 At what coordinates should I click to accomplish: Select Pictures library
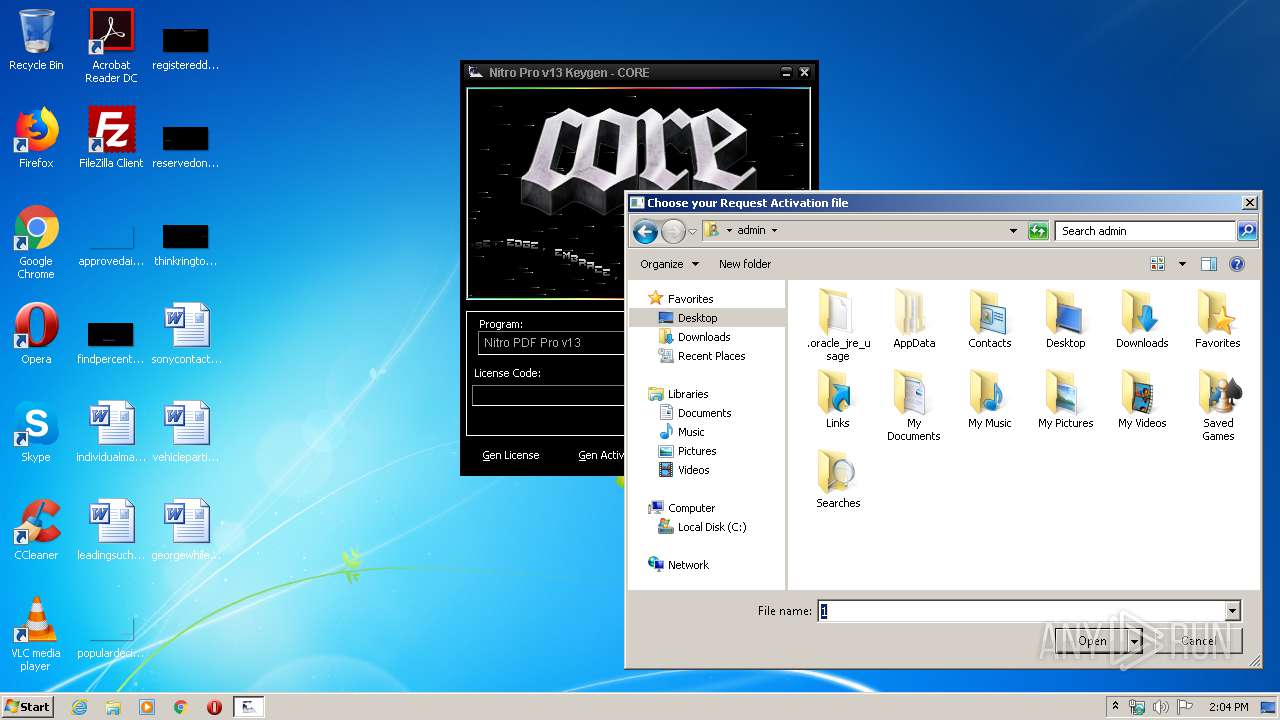tap(687, 451)
